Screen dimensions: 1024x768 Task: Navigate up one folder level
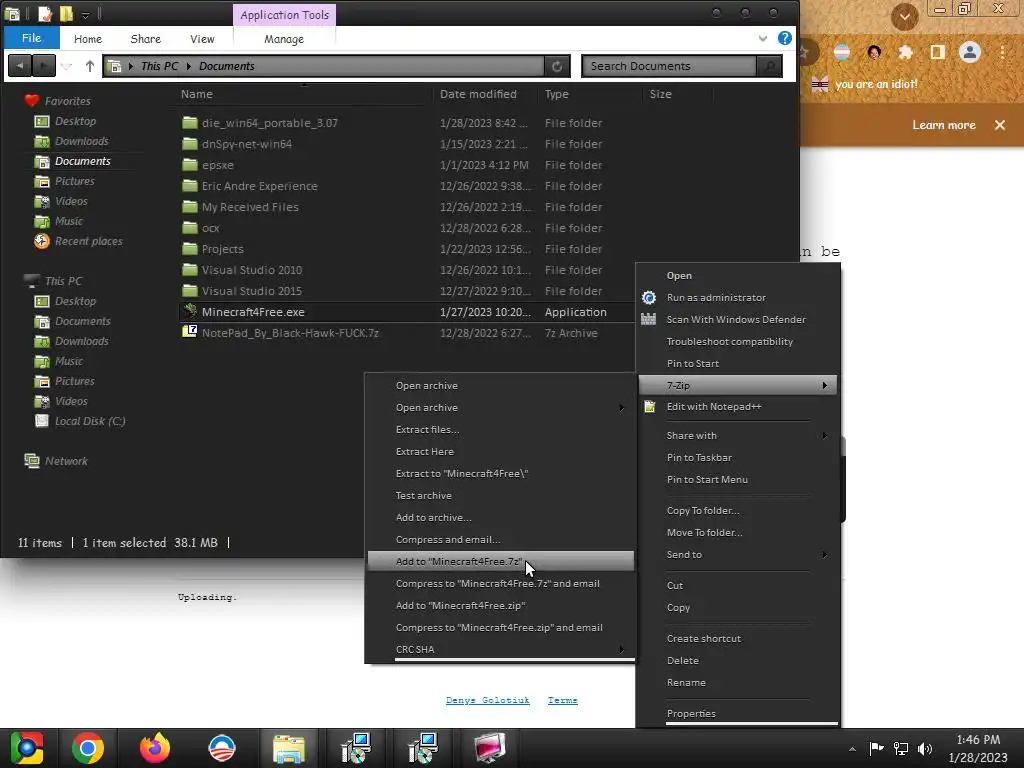89,66
